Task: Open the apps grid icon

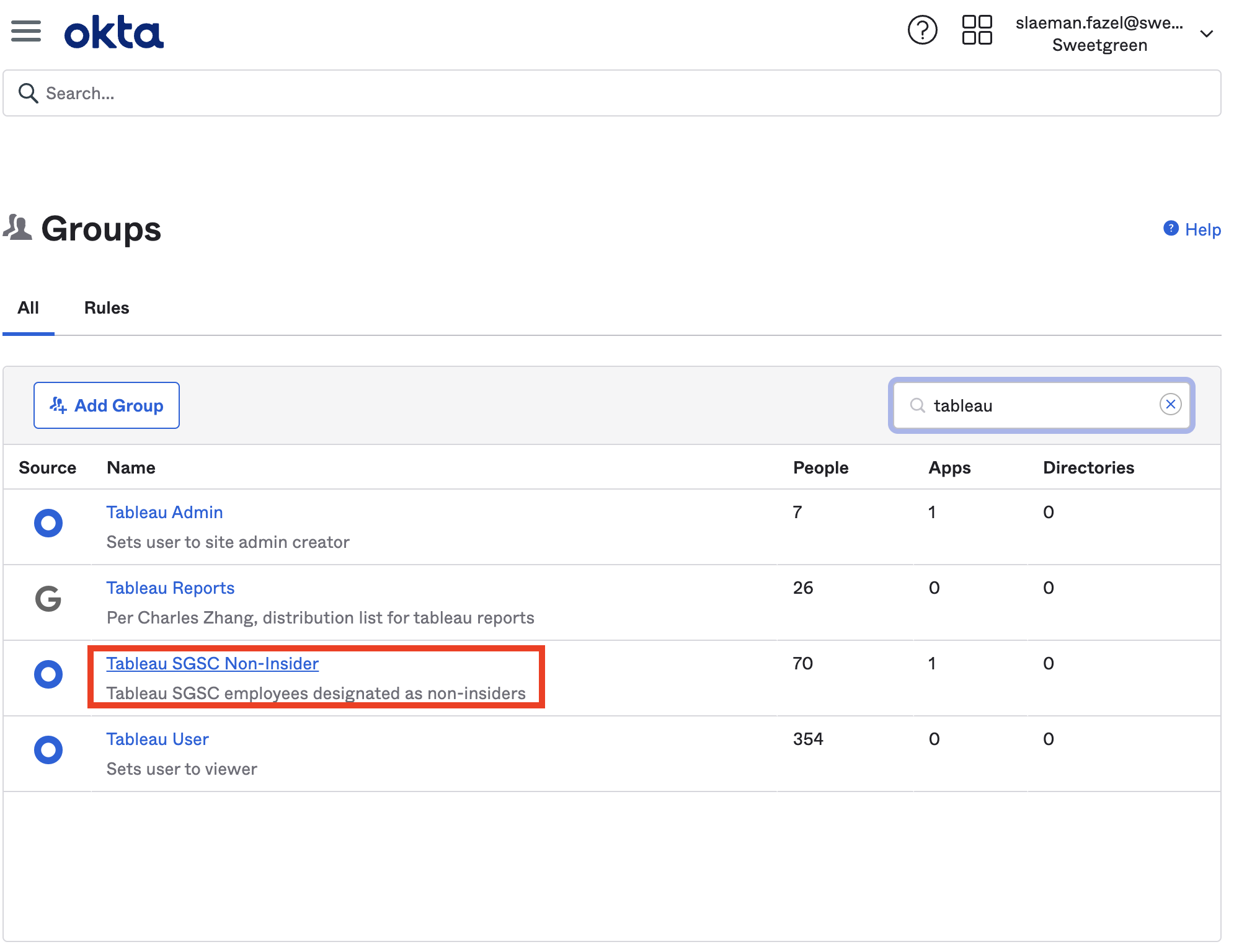Action: 977,30
